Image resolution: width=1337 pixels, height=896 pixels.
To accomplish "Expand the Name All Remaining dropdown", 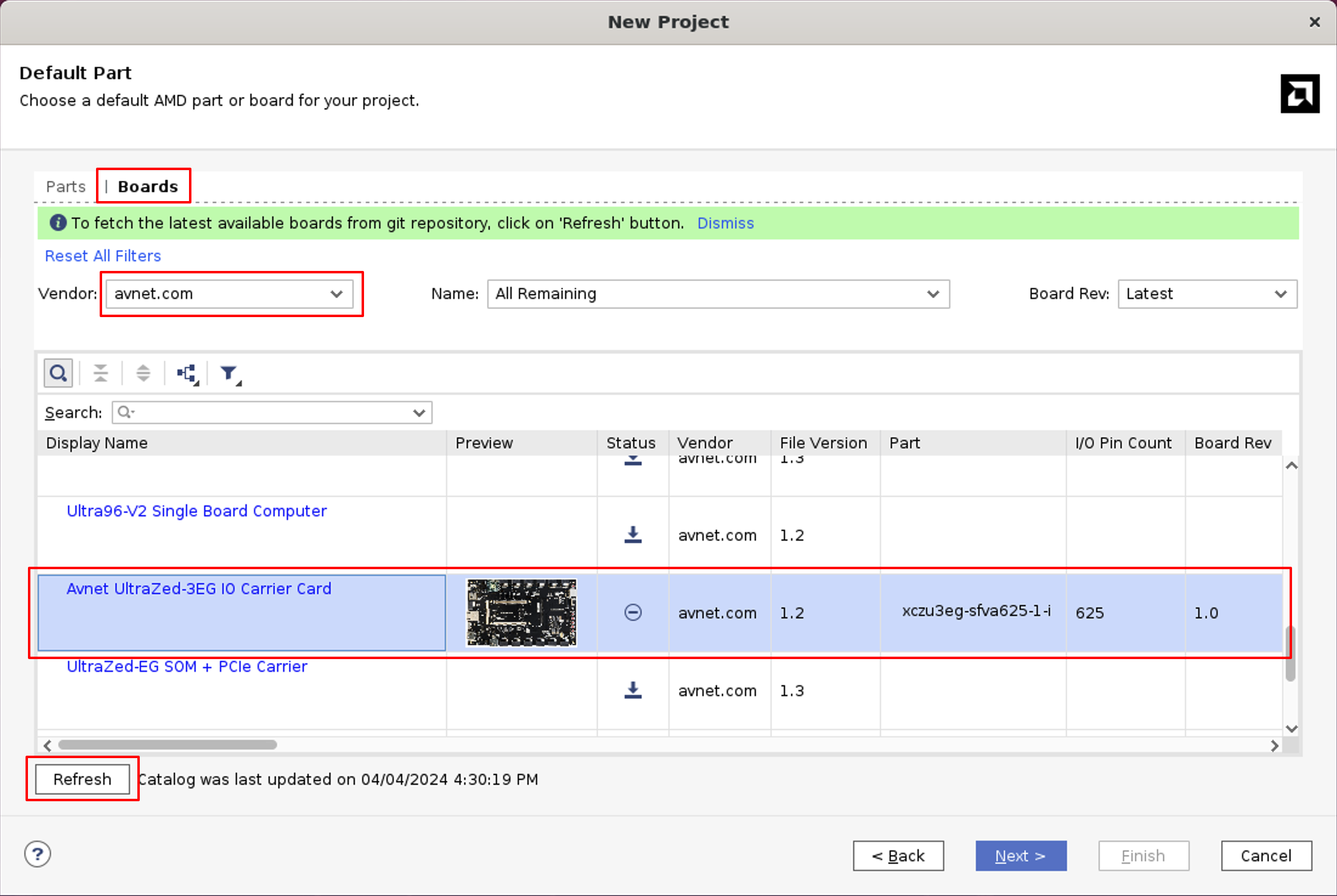I will pos(718,294).
